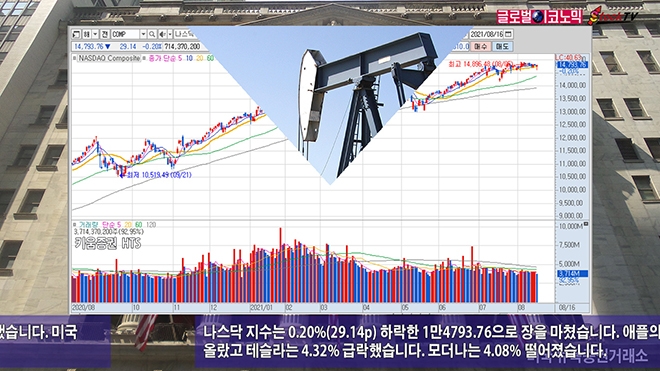660x371 pixels.
Task: Toggle the 거래량 volume indicator marker
Action: [75, 225]
